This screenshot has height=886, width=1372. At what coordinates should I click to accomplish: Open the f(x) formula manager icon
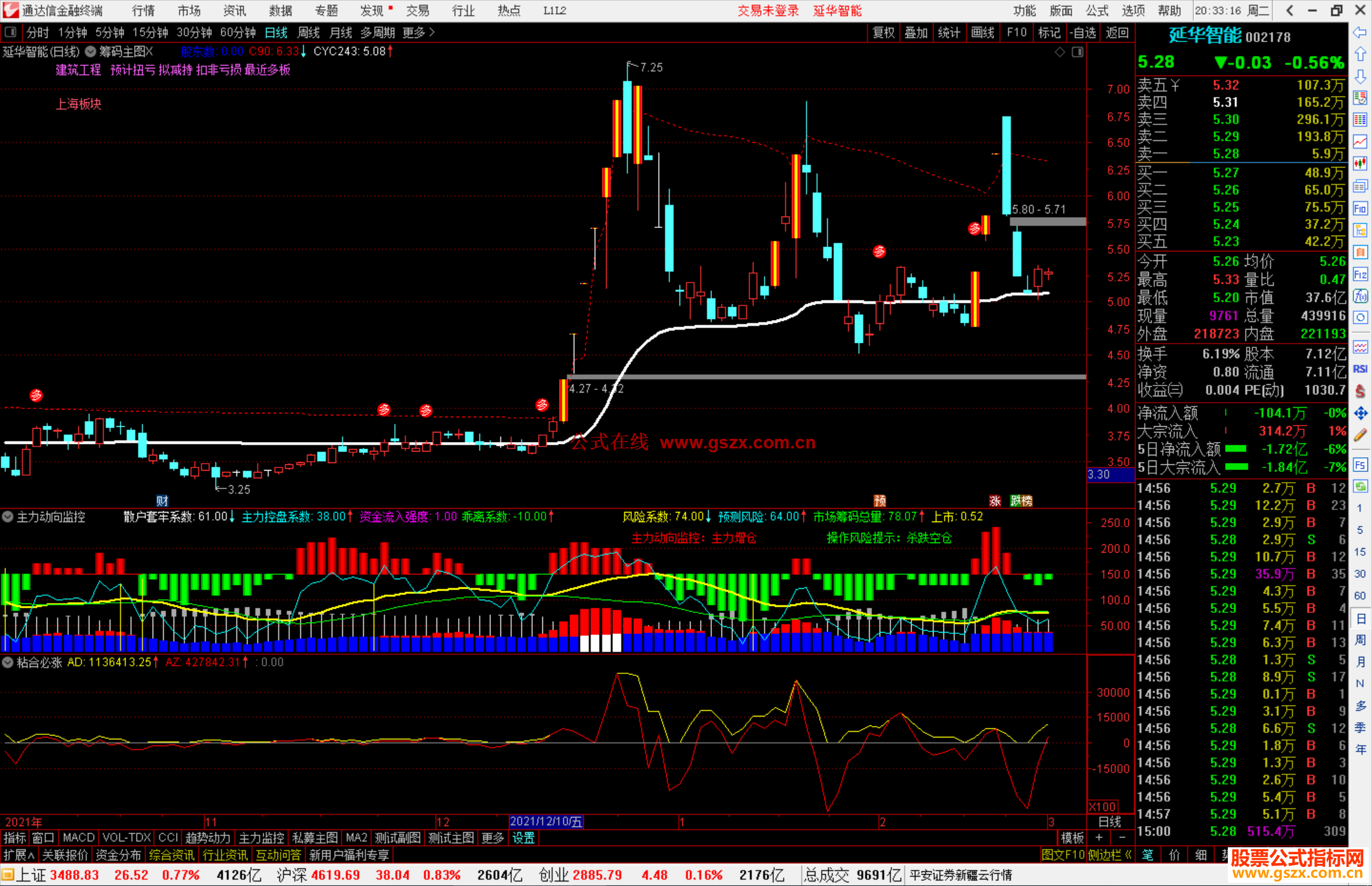click(x=1360, y=296)
